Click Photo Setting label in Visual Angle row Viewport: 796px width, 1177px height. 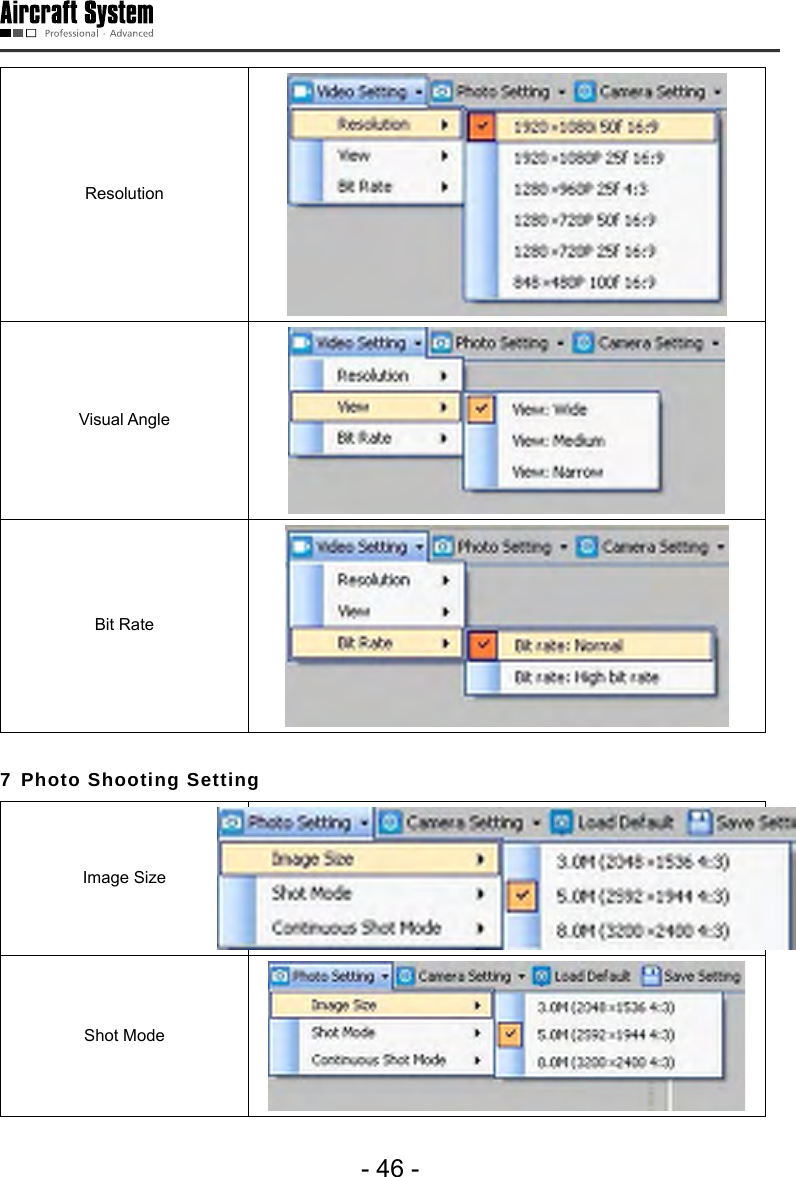pyautogui.click(x=502, y=343)
